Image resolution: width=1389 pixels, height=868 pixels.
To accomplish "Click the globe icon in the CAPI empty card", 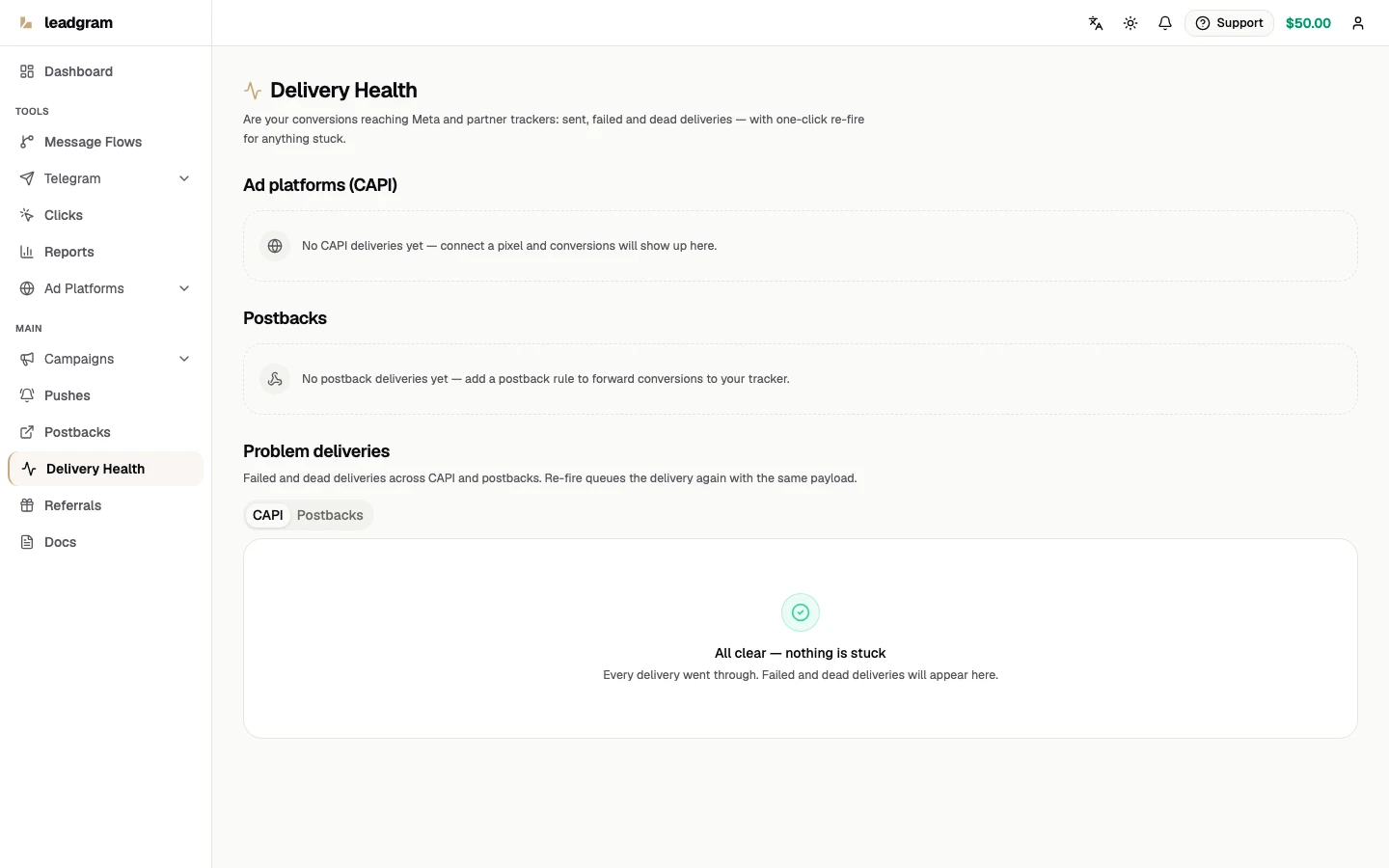I will coord(275,246).
